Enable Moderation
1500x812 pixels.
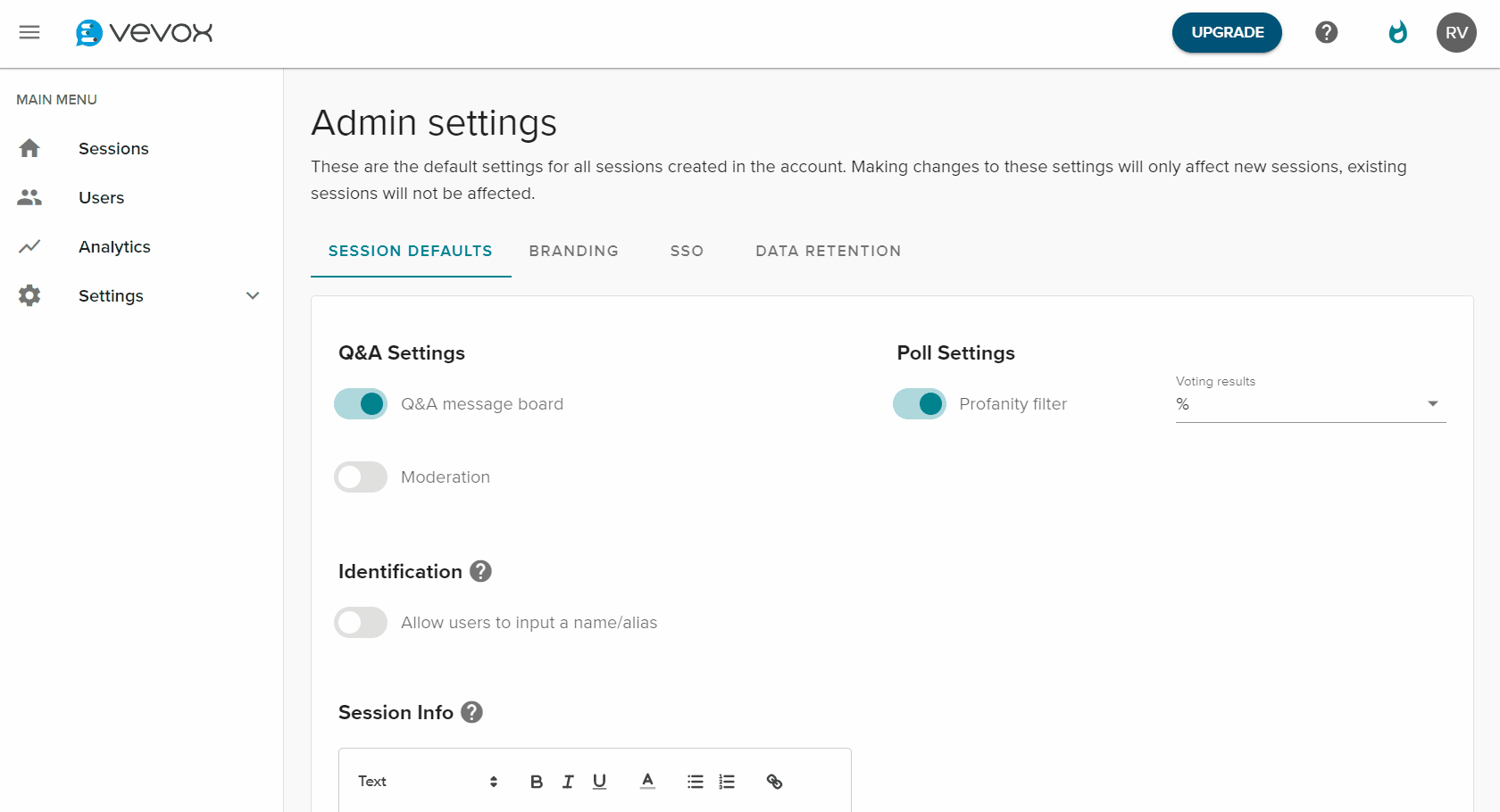point(360,476)
